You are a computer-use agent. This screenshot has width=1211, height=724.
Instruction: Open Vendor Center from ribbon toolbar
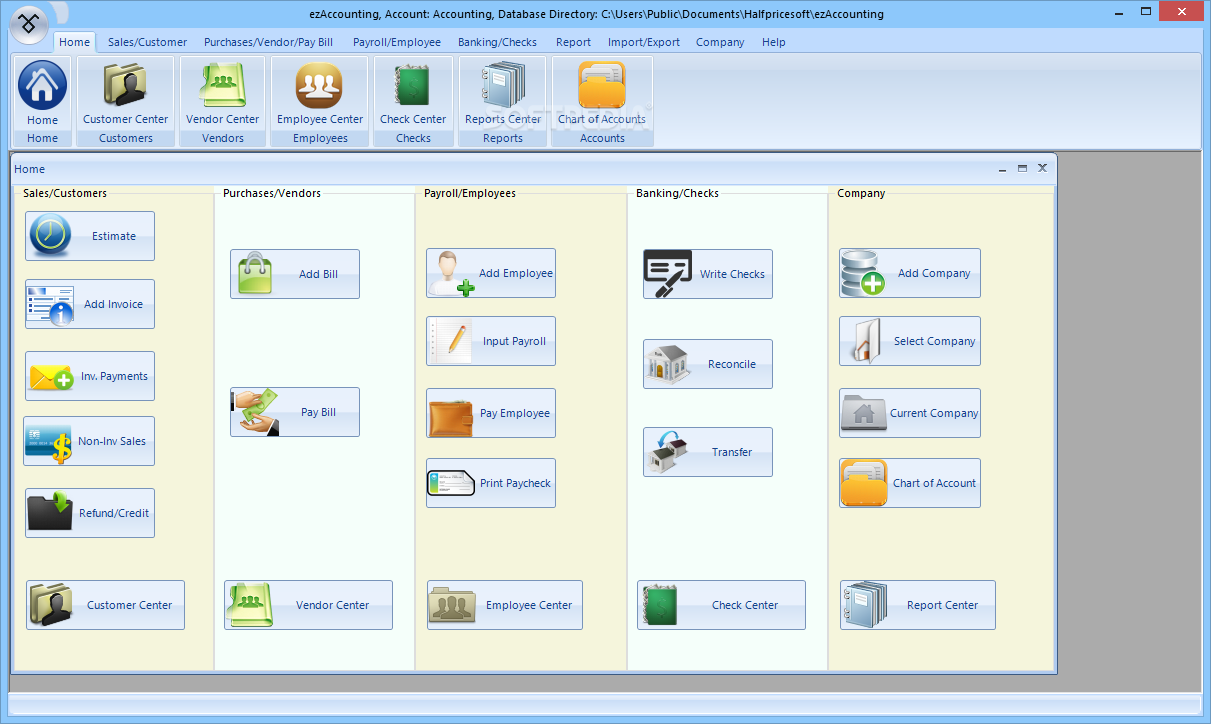click(222, 94)
